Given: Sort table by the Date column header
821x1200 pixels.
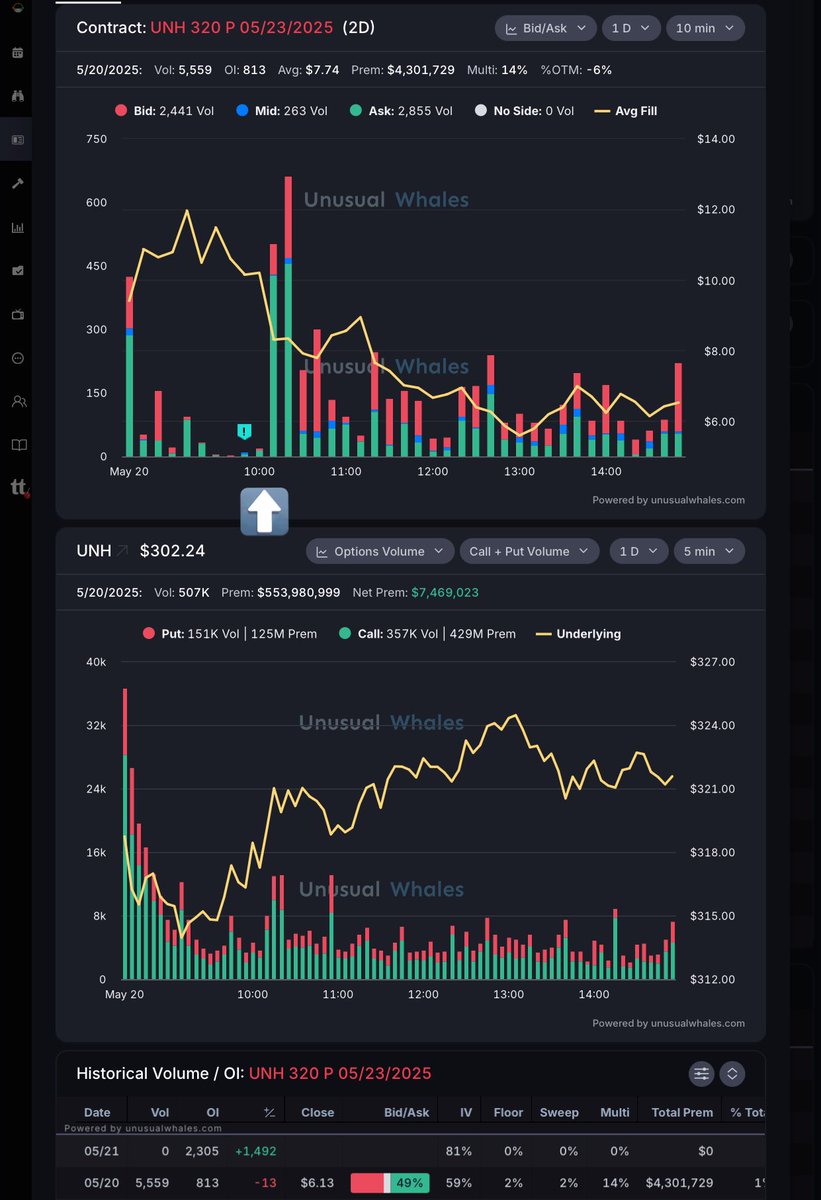Looking at the screenshot, I should coord(98,1112).
